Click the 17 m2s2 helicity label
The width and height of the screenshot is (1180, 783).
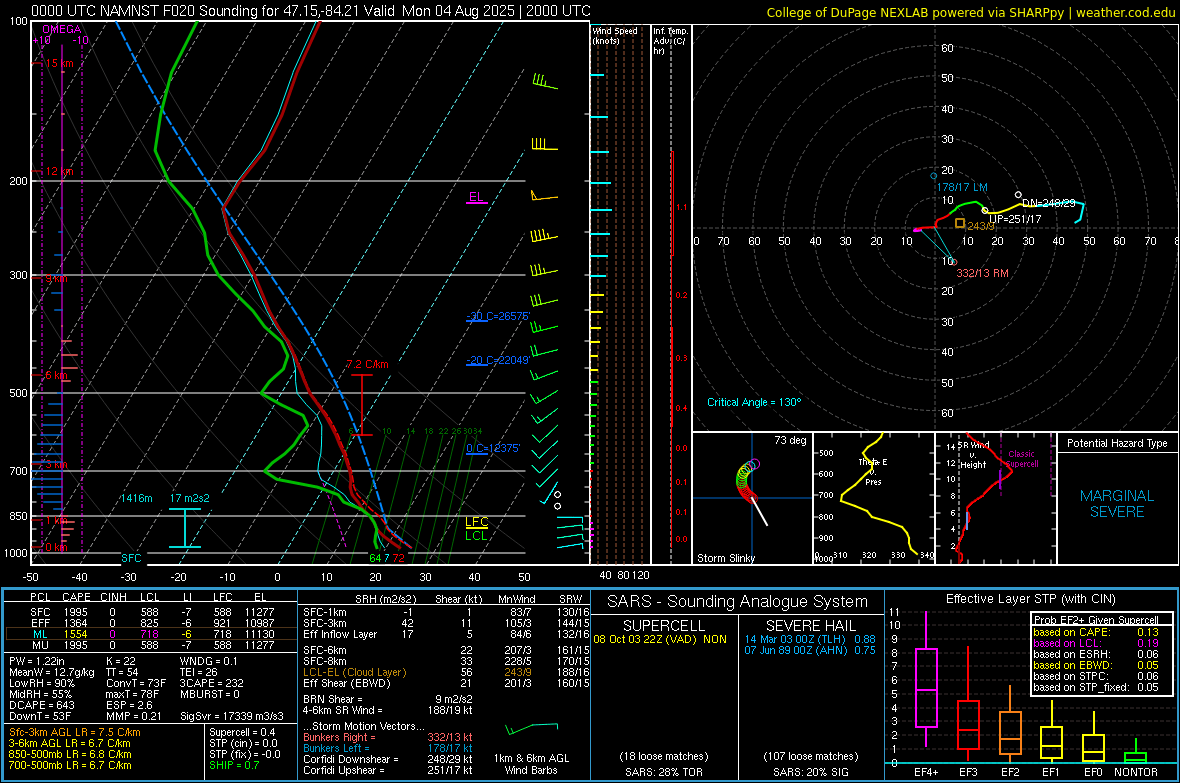(190, 498)
